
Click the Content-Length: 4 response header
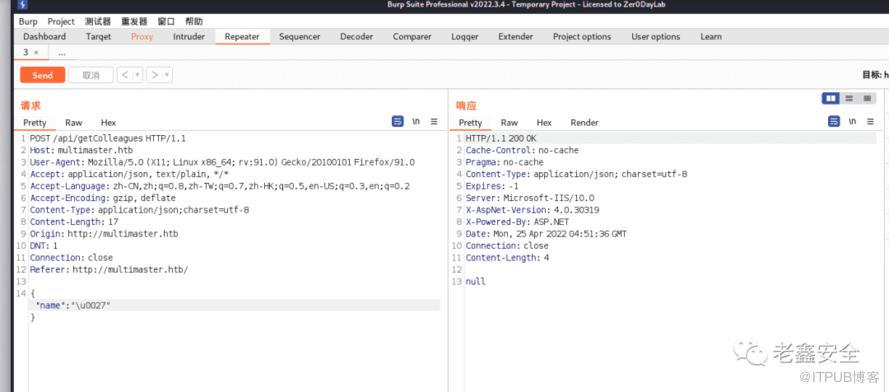click(507, 258)
